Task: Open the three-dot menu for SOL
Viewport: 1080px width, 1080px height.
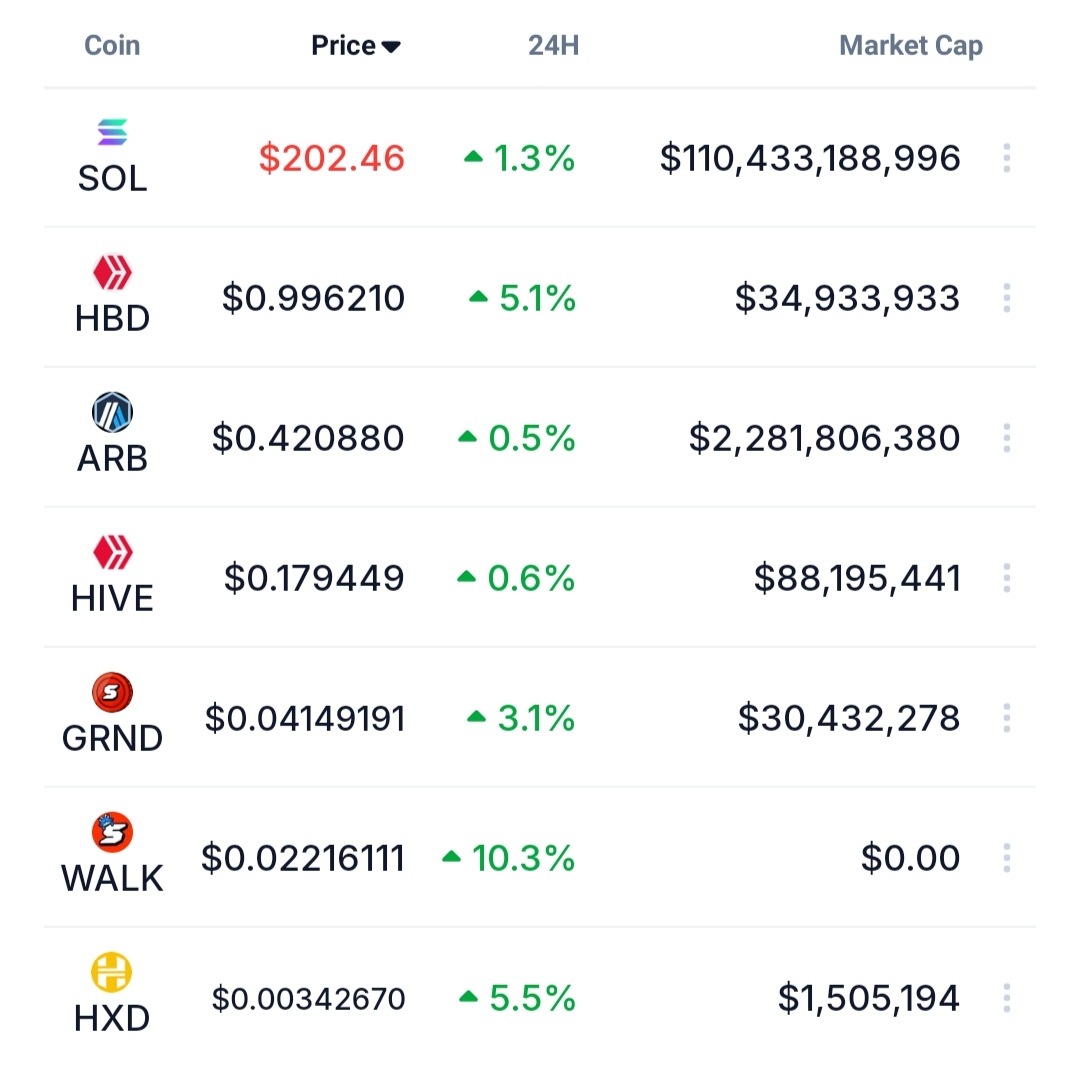Action: tap(1006, 158)
